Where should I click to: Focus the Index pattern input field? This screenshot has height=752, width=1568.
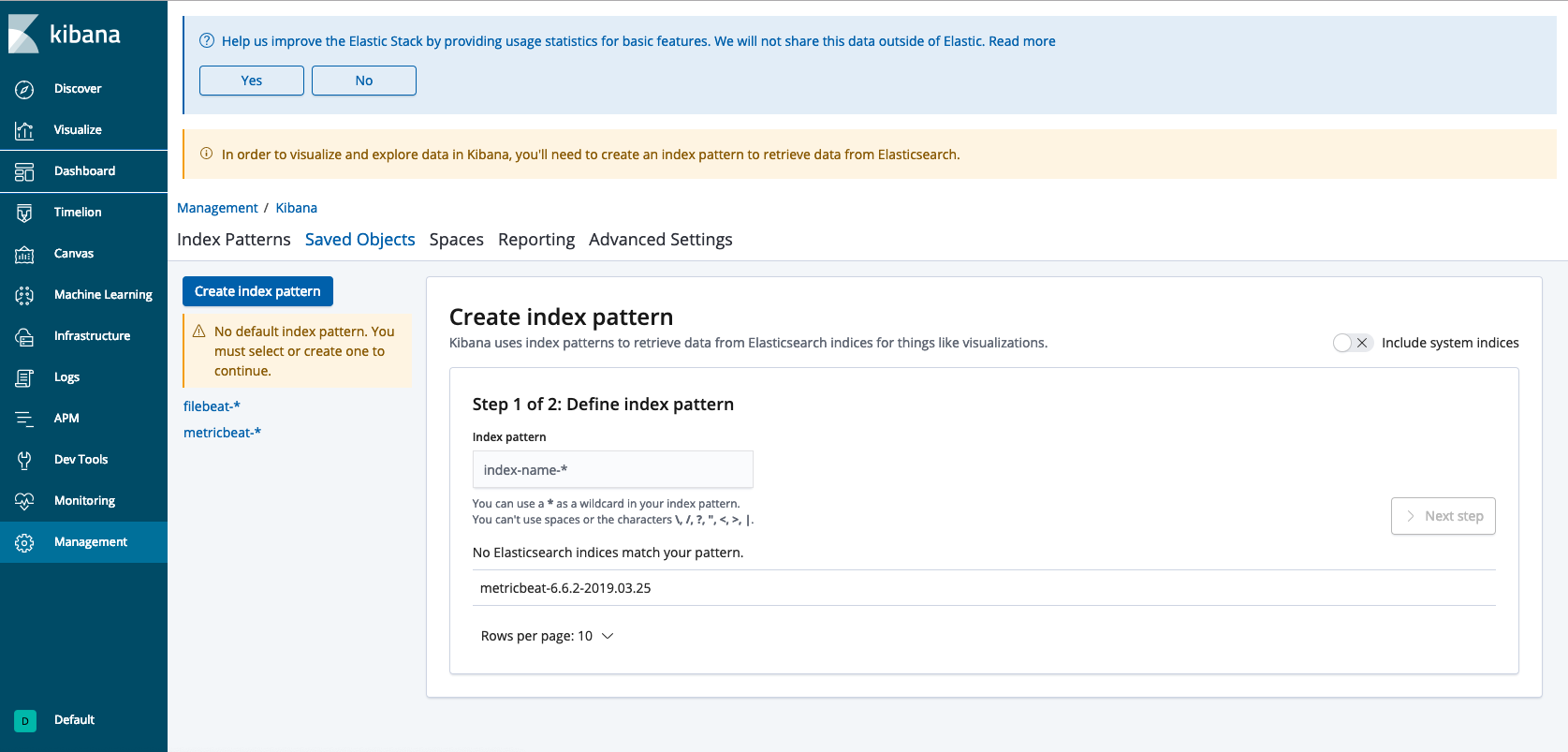[613, 469]
